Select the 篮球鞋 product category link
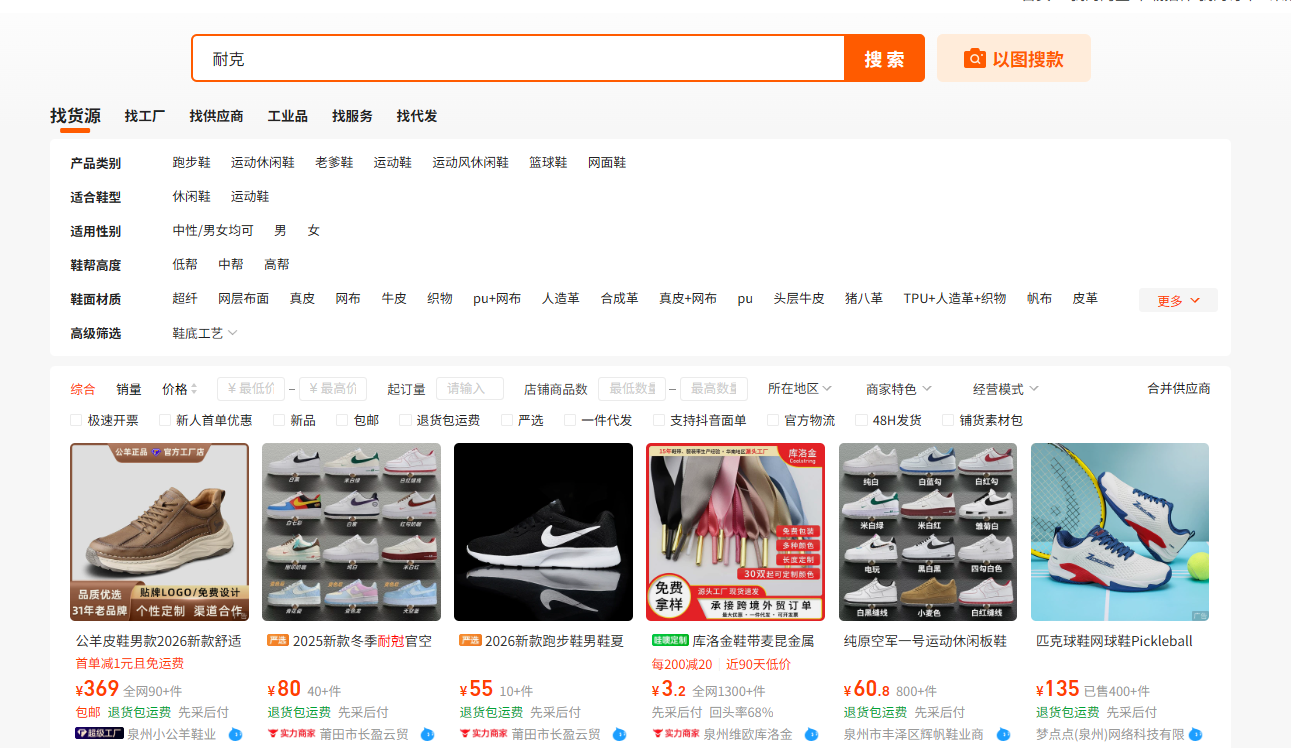 pyautogui.click(x=548, y=162)
